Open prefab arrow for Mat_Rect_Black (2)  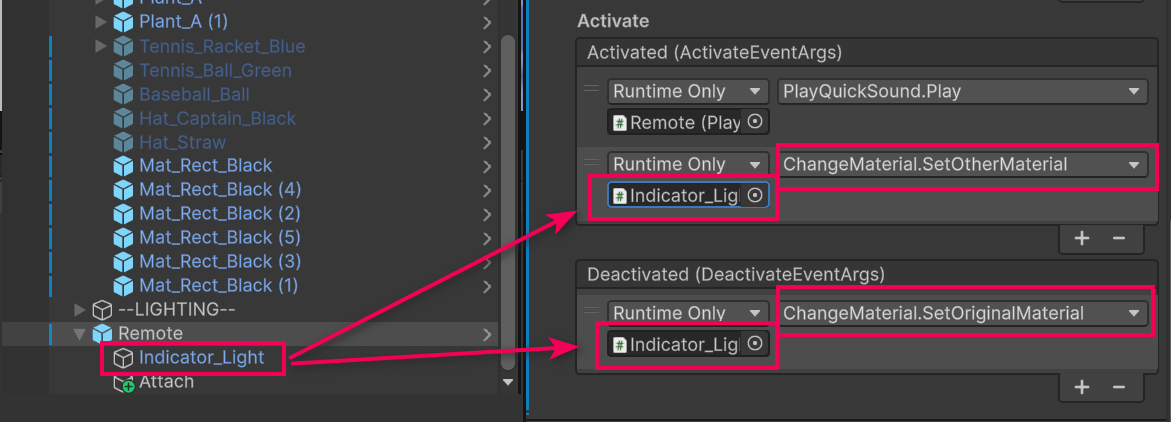(x=487, y=213)
